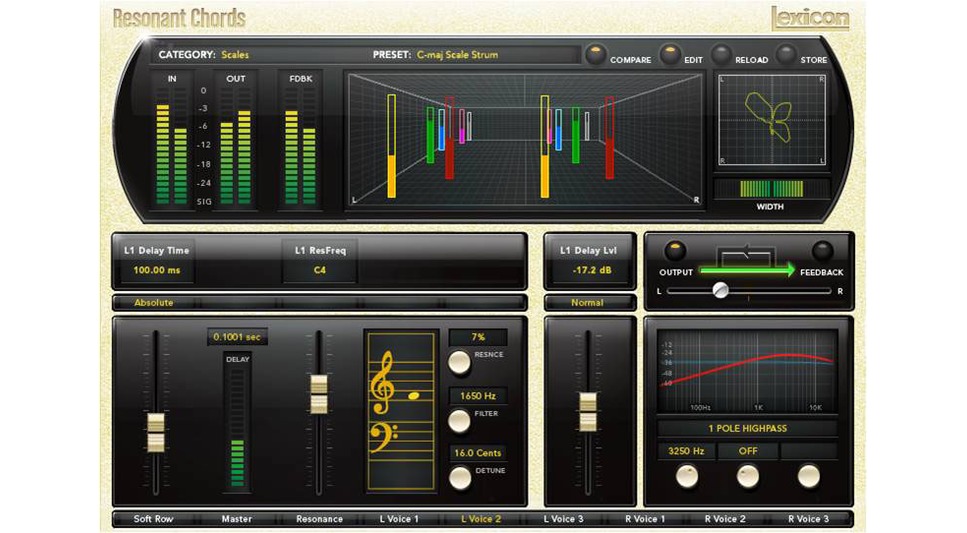The height and width of the screenshot is (533, 967).
Task: Click the L1 Delay Time value field
Action: pyautogui.click(x=151, y=271)
